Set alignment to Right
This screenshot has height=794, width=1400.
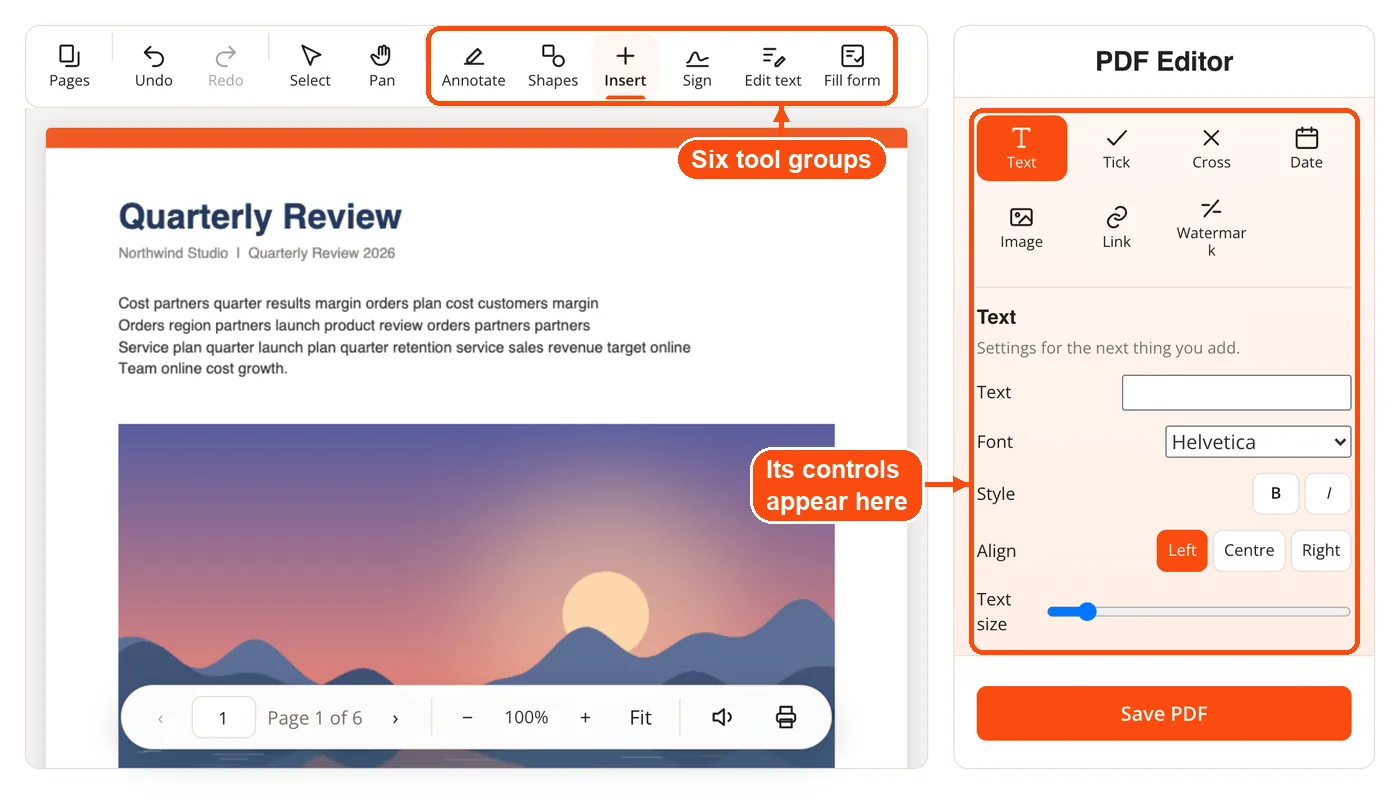click(x=1321, y=551)
